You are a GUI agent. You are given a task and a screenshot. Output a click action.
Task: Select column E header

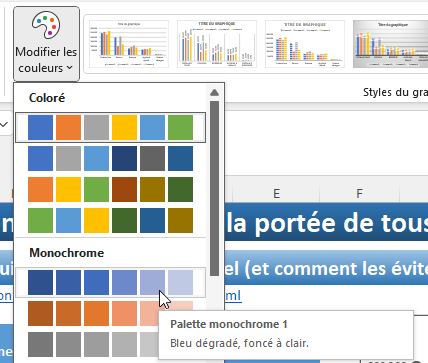point(276,193)
